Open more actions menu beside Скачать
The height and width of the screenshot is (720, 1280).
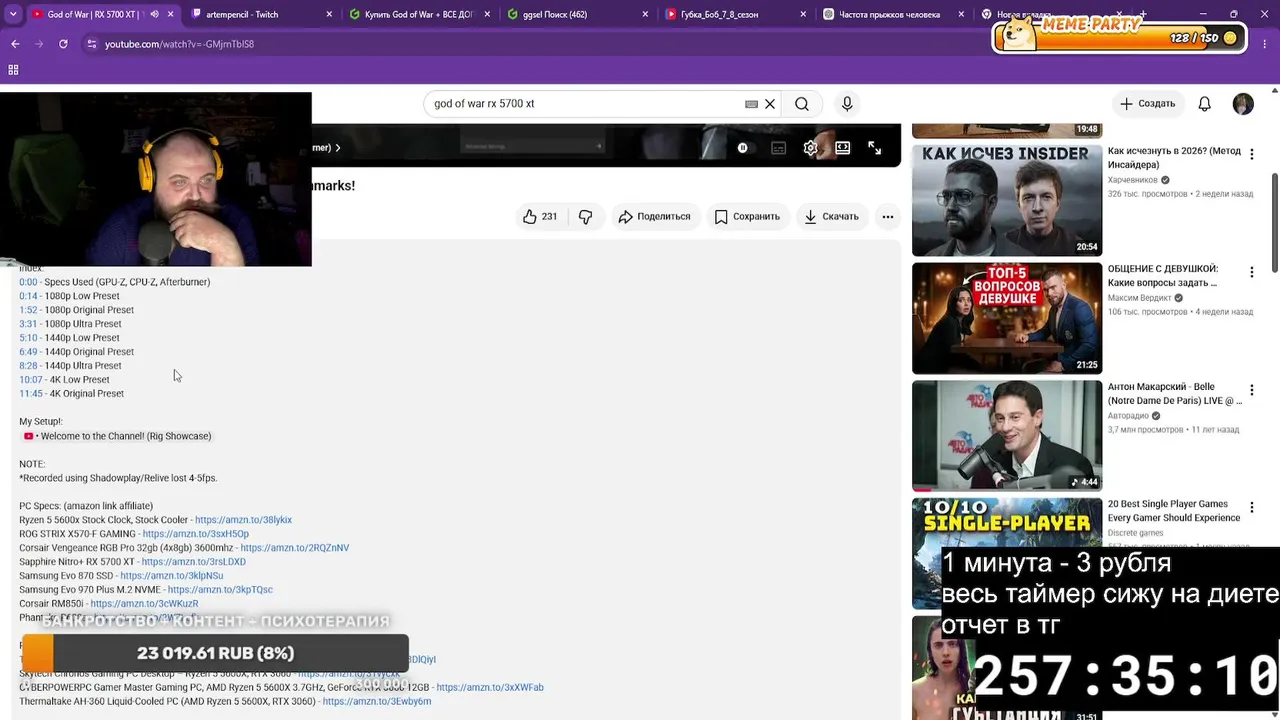(x=887, y=216)
